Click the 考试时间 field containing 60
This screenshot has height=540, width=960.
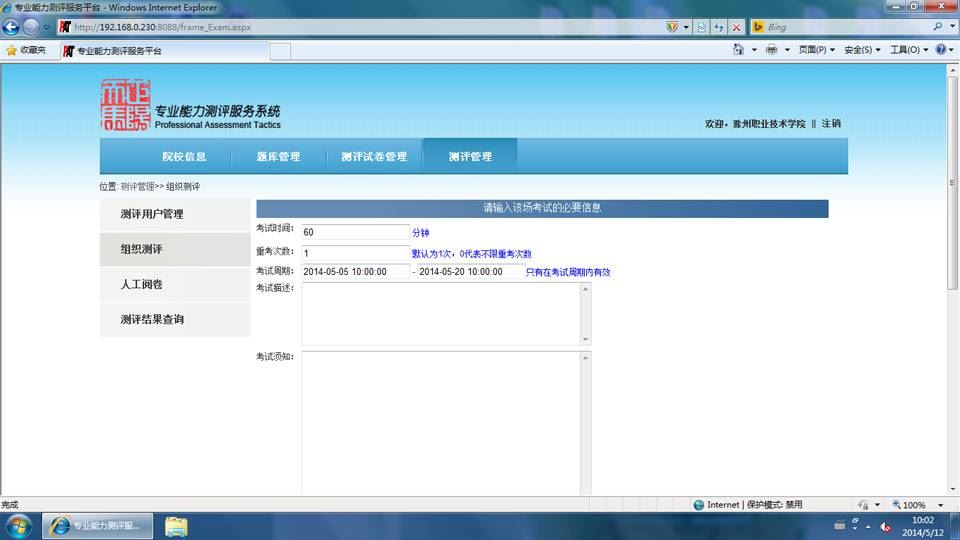click(355, 232)
